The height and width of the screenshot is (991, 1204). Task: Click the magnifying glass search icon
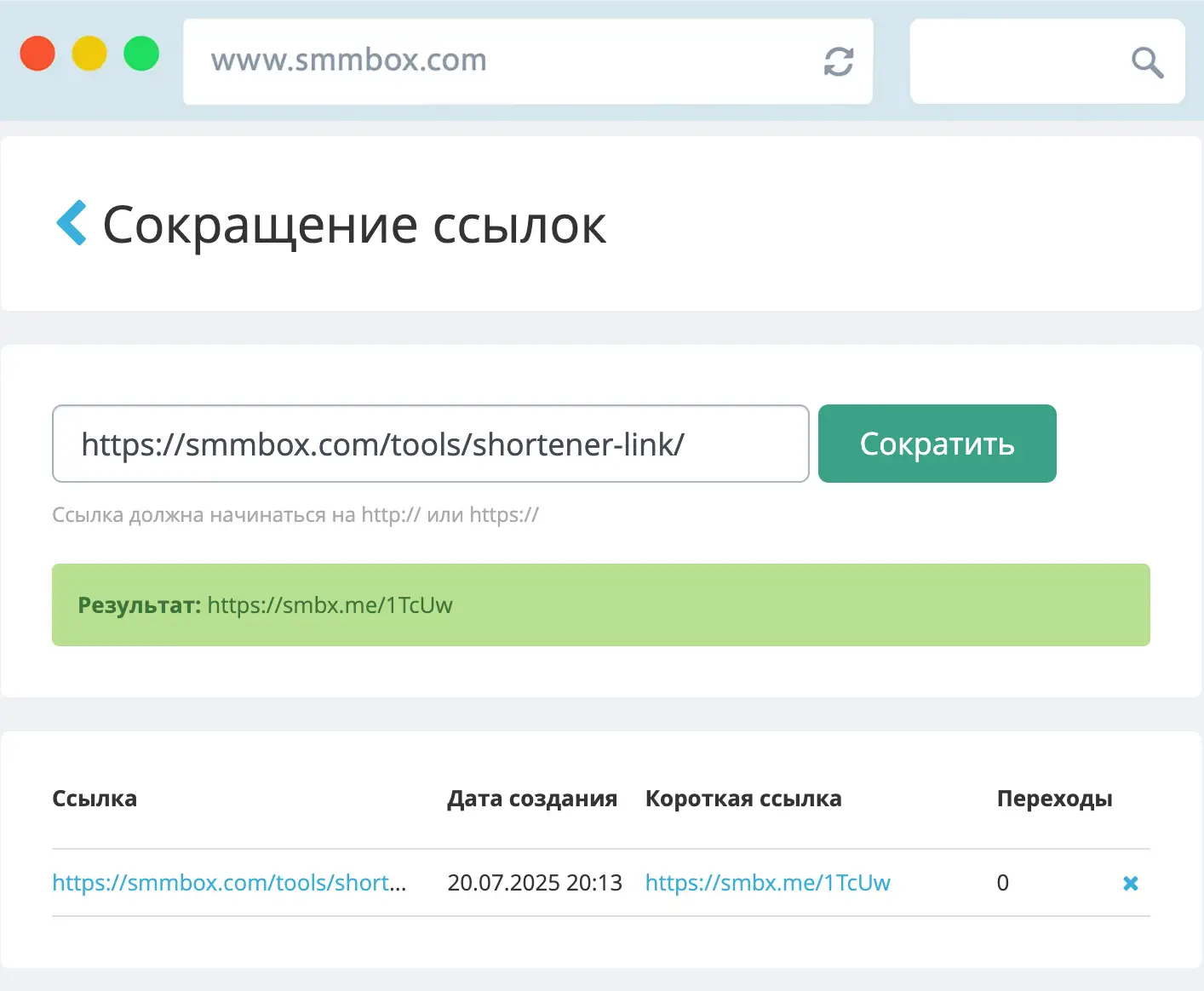[x=1147, y=62]
